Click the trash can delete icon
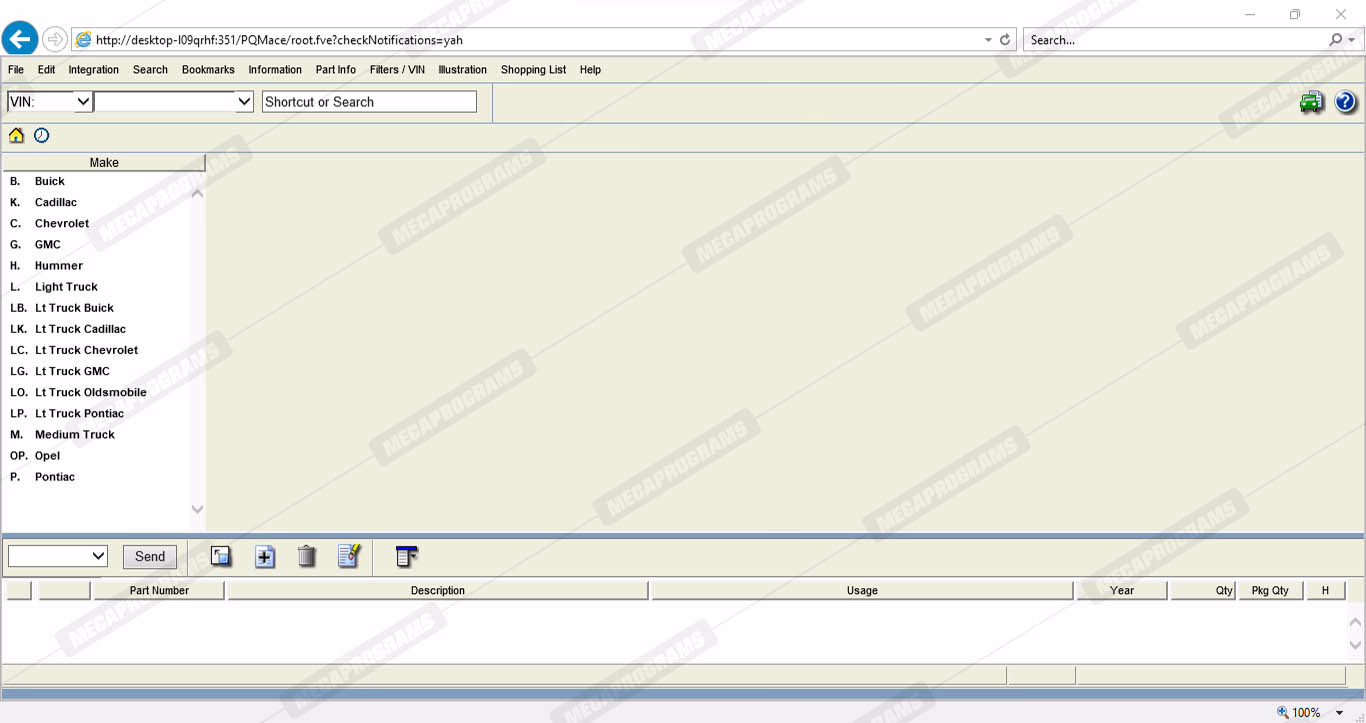The width and height of the screenshot is (1366, 723). pyautogui.click(x=307, y=557)
